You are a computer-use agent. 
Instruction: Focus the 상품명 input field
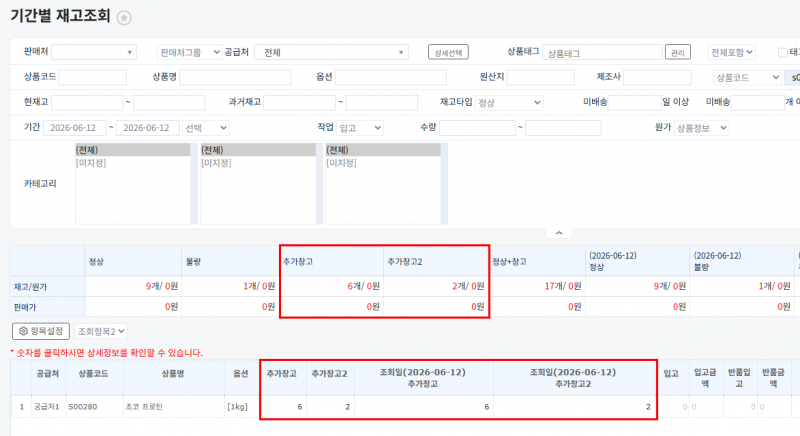pos(235,77)
